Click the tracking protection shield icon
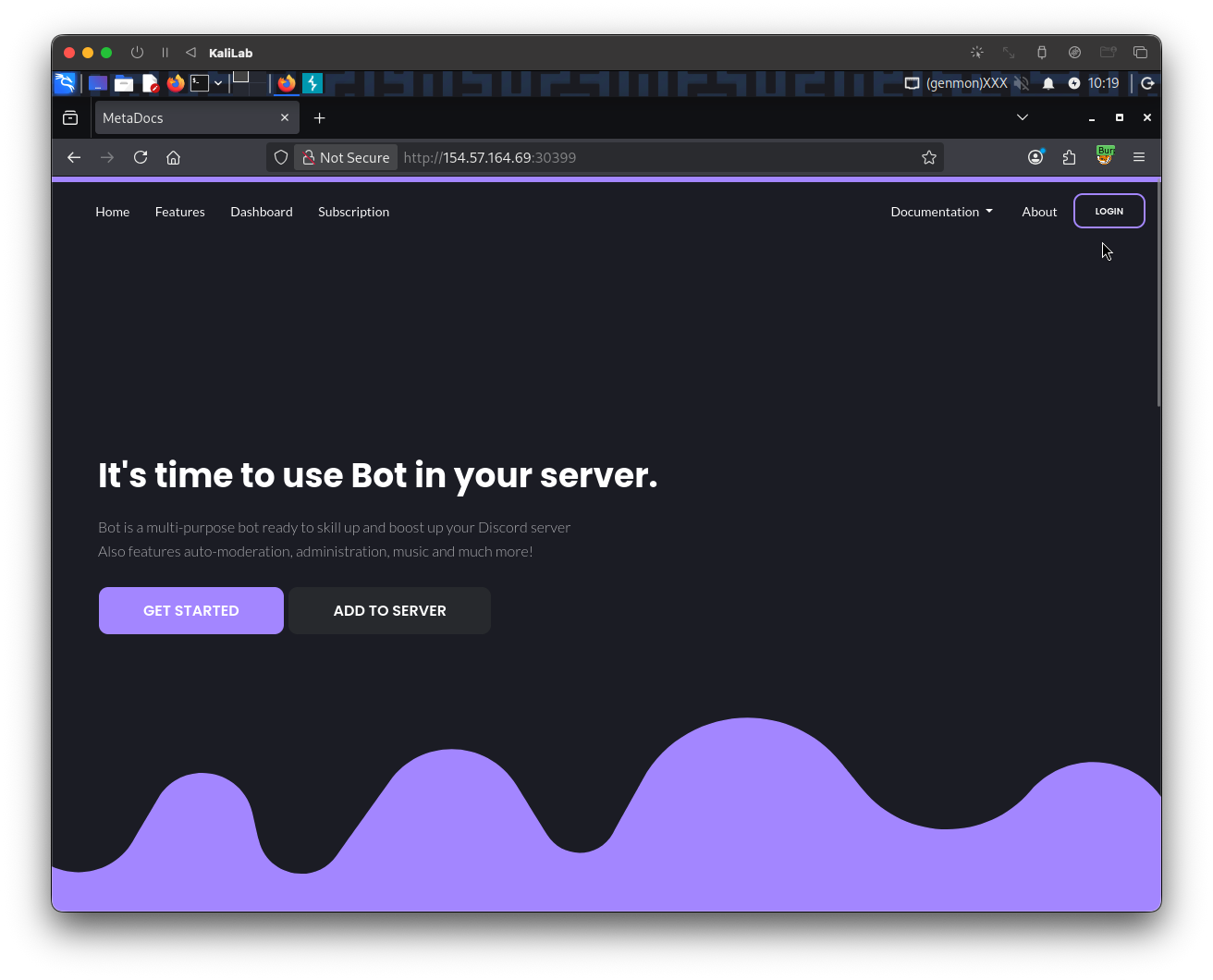Image resolution: width=1213 pixels, height=980 pixels. point(281,157)
